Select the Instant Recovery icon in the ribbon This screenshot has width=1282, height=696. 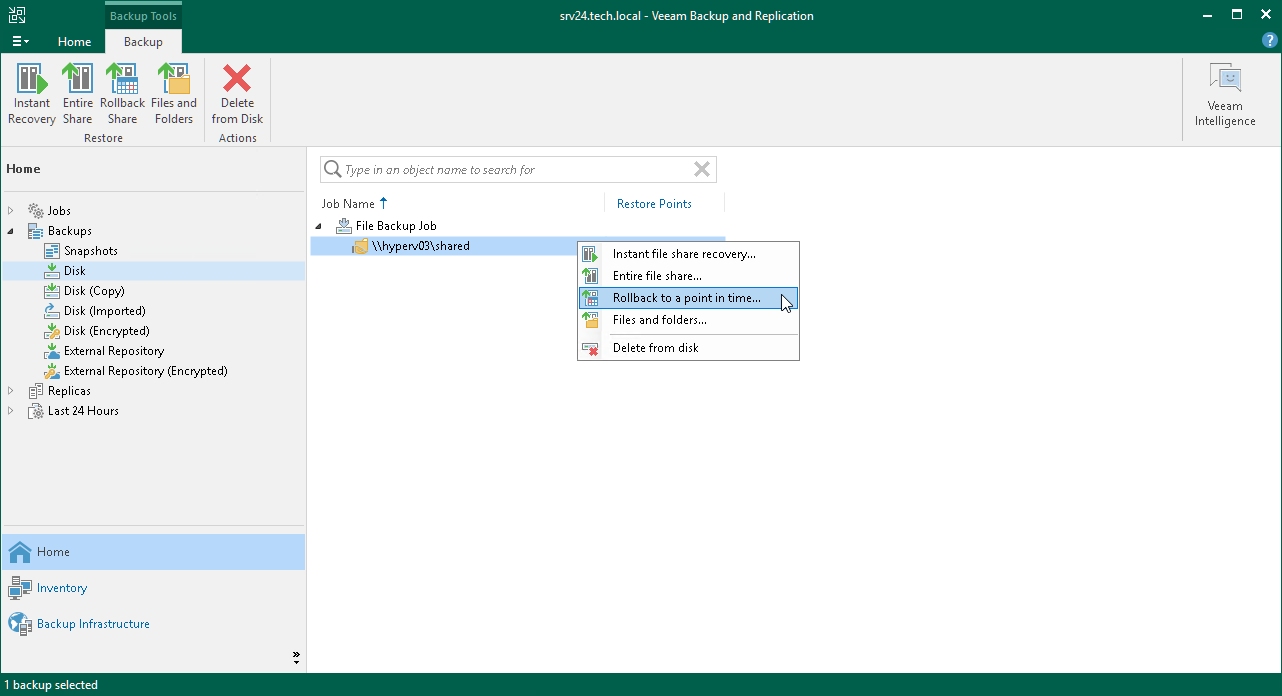tap(31, 90)
